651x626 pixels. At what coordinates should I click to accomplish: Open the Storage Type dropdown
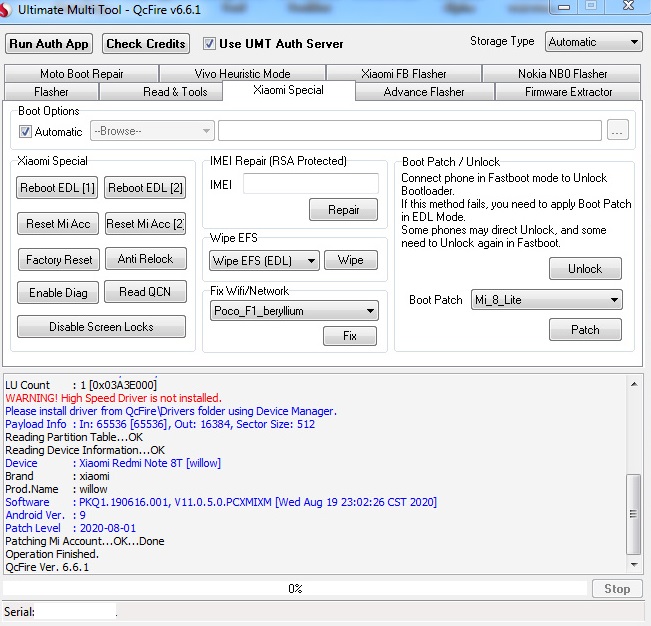click(594, 42)
